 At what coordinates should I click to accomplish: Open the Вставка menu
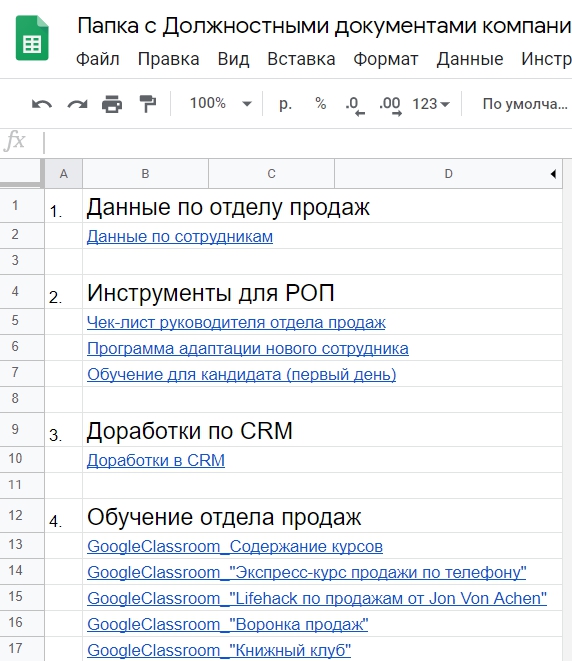pyautogui.click(x=301, y=59)
